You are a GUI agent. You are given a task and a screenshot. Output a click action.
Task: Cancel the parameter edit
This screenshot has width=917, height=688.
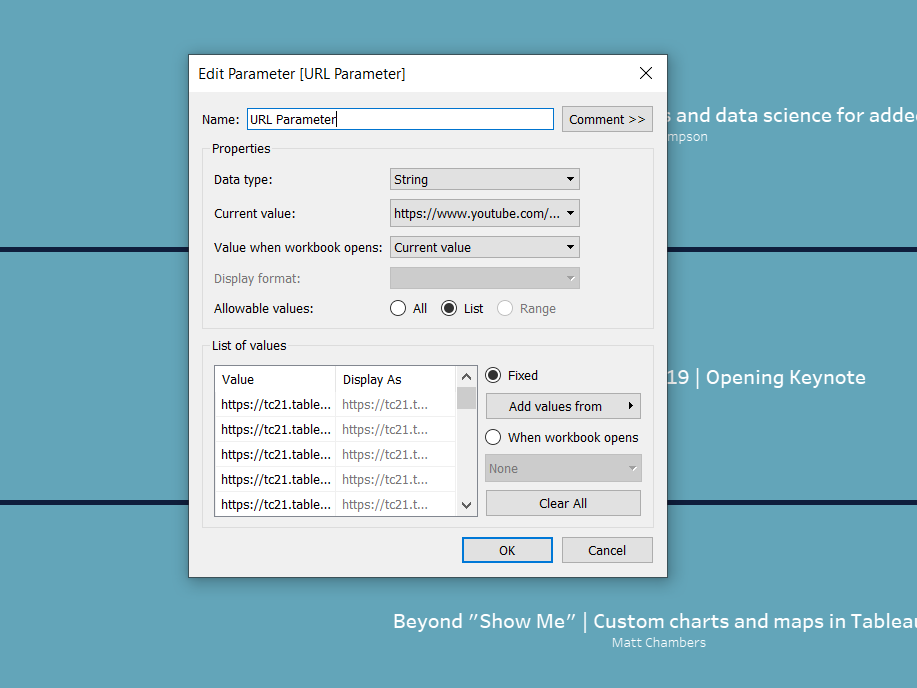(x=607, y=550)
